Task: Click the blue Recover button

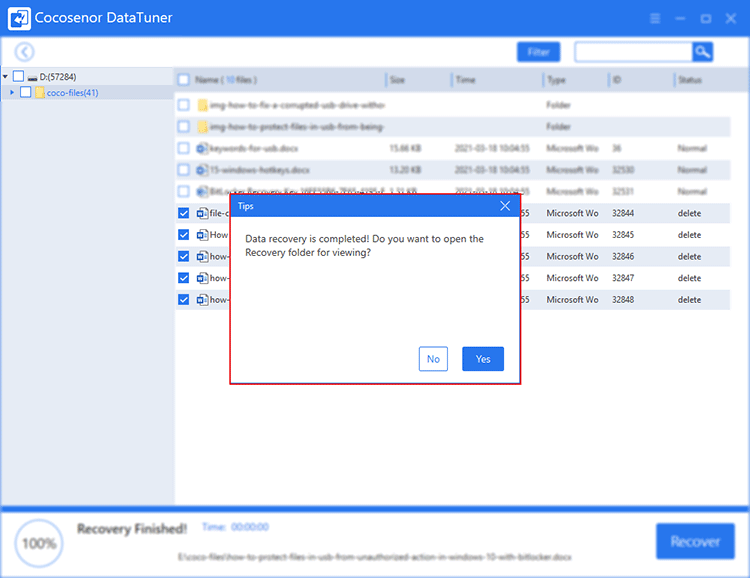Action: click(x=695, y=541)
